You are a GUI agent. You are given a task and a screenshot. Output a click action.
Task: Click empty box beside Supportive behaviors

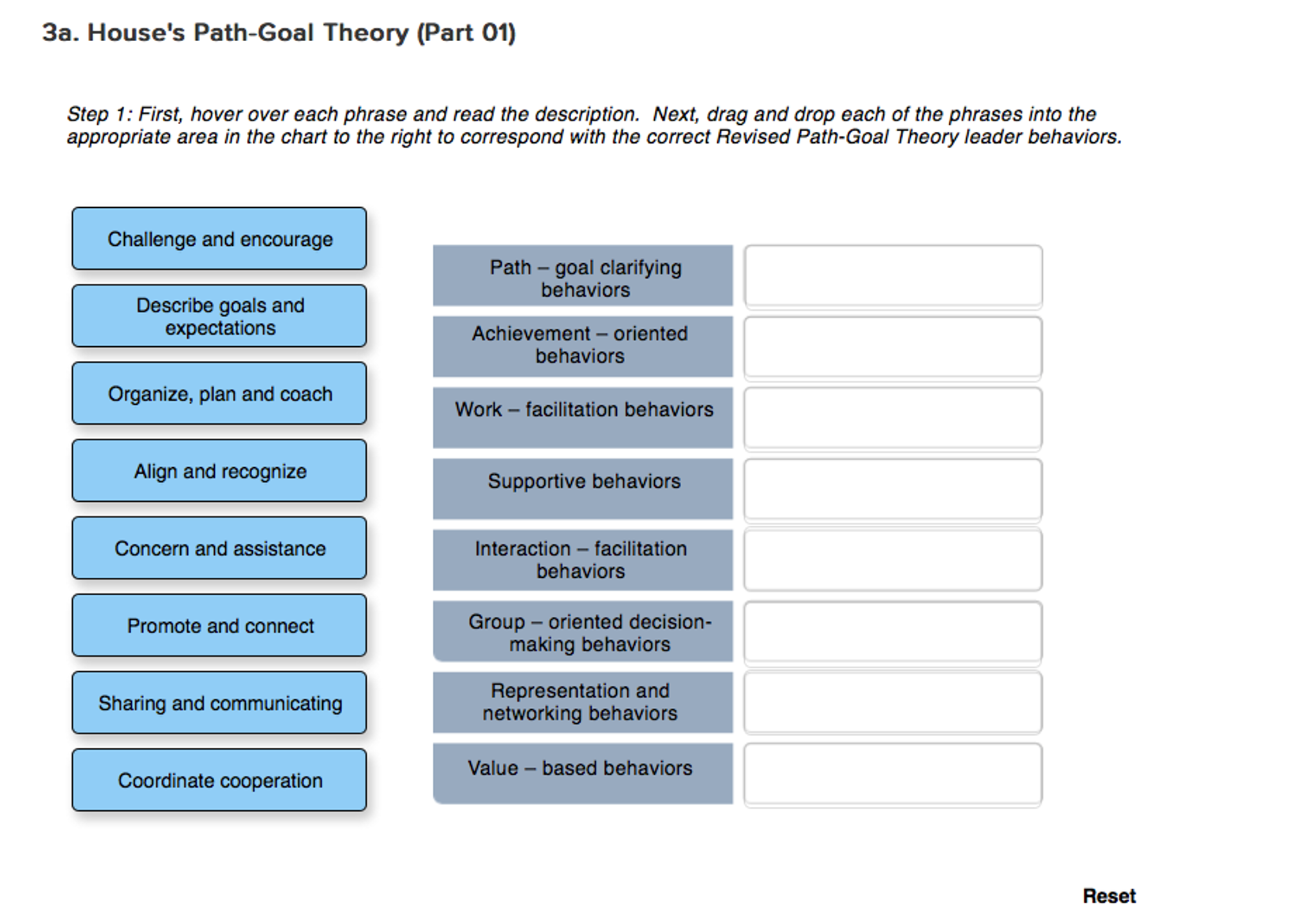click(x=893, y=490)
